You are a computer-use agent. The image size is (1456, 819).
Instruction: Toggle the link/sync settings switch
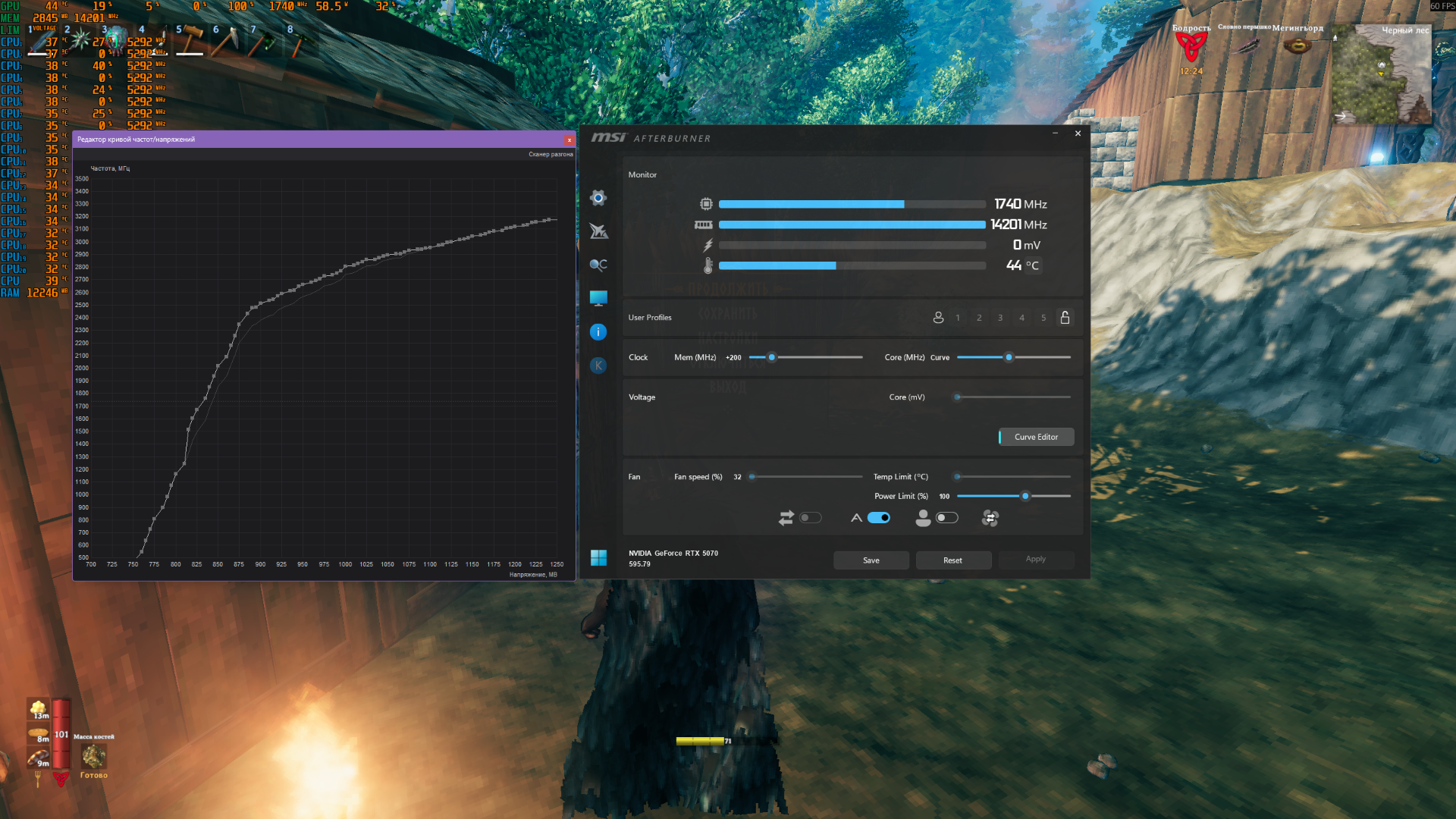click(810, 518)
